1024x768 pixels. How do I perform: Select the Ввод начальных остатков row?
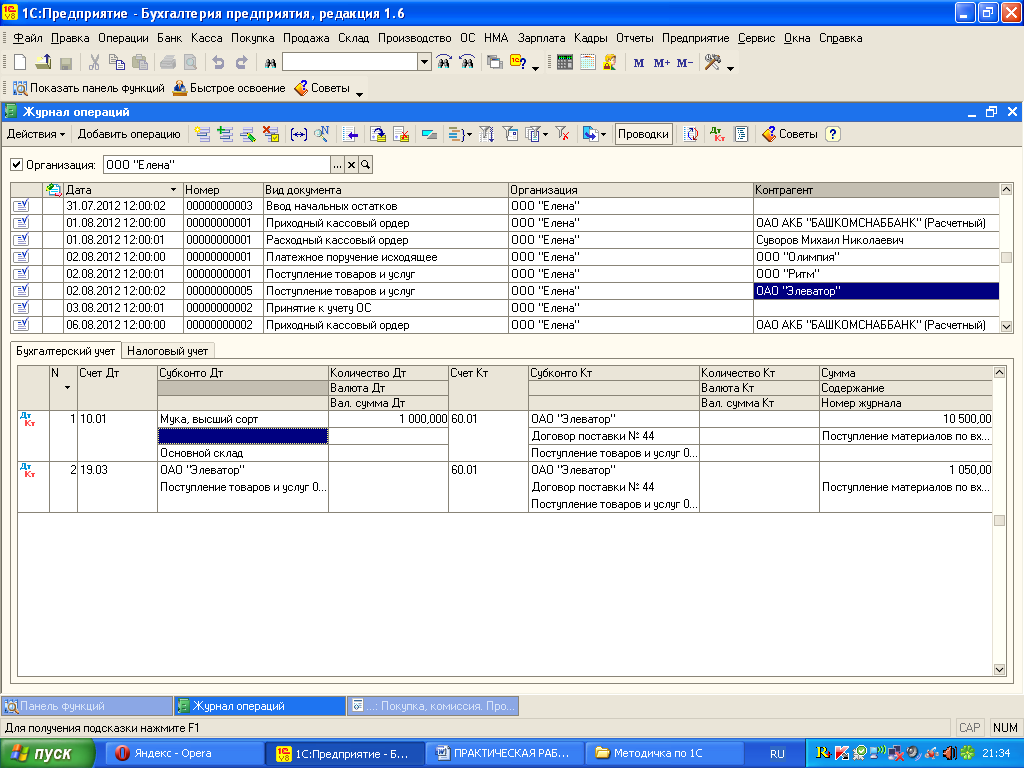pyautogui.click(x=505, y=206)
